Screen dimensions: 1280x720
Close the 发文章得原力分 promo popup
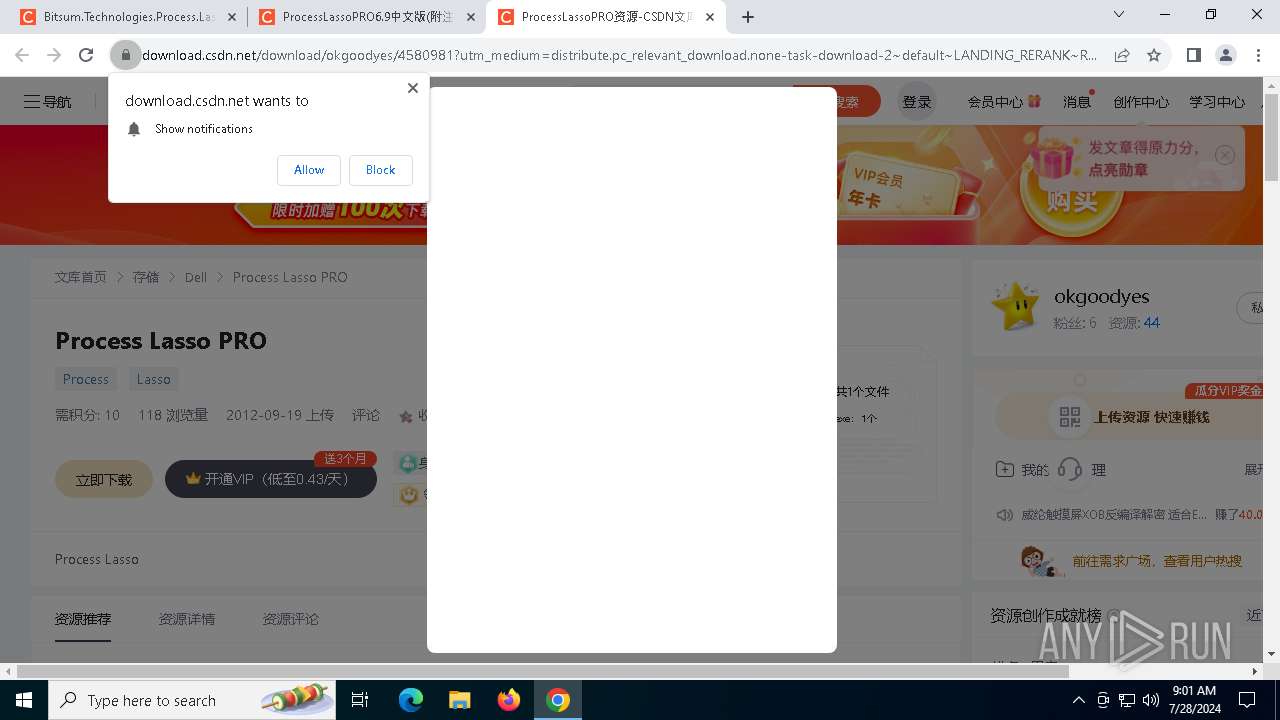click(1225, 155)
